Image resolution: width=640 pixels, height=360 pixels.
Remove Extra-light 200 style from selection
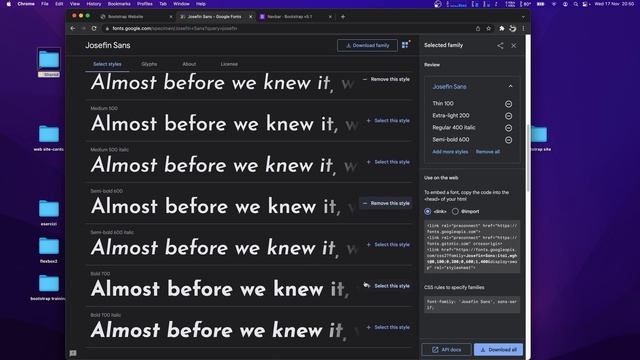click(508, 116)
